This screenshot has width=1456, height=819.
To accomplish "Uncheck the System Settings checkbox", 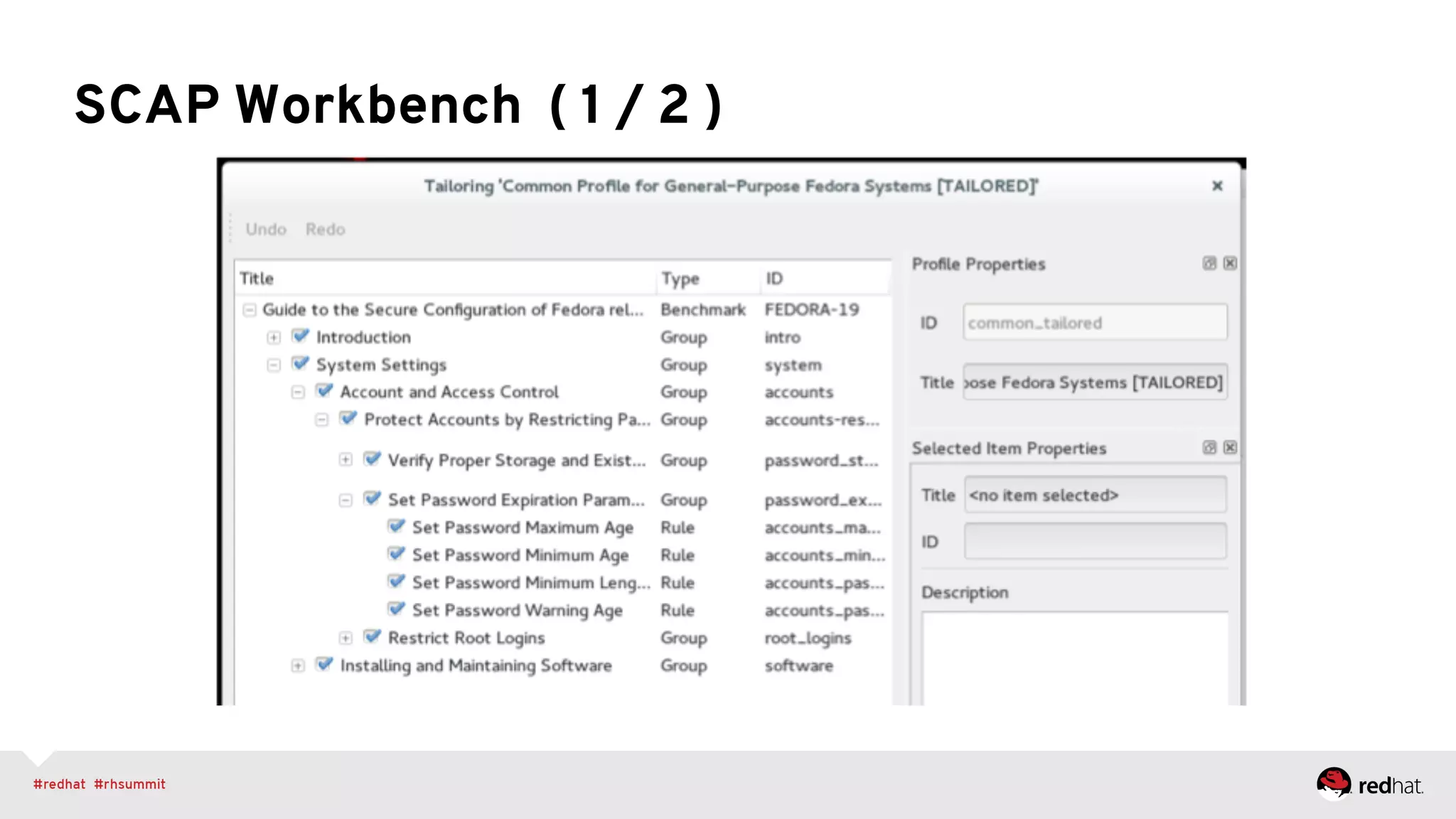I will [301, 364].
